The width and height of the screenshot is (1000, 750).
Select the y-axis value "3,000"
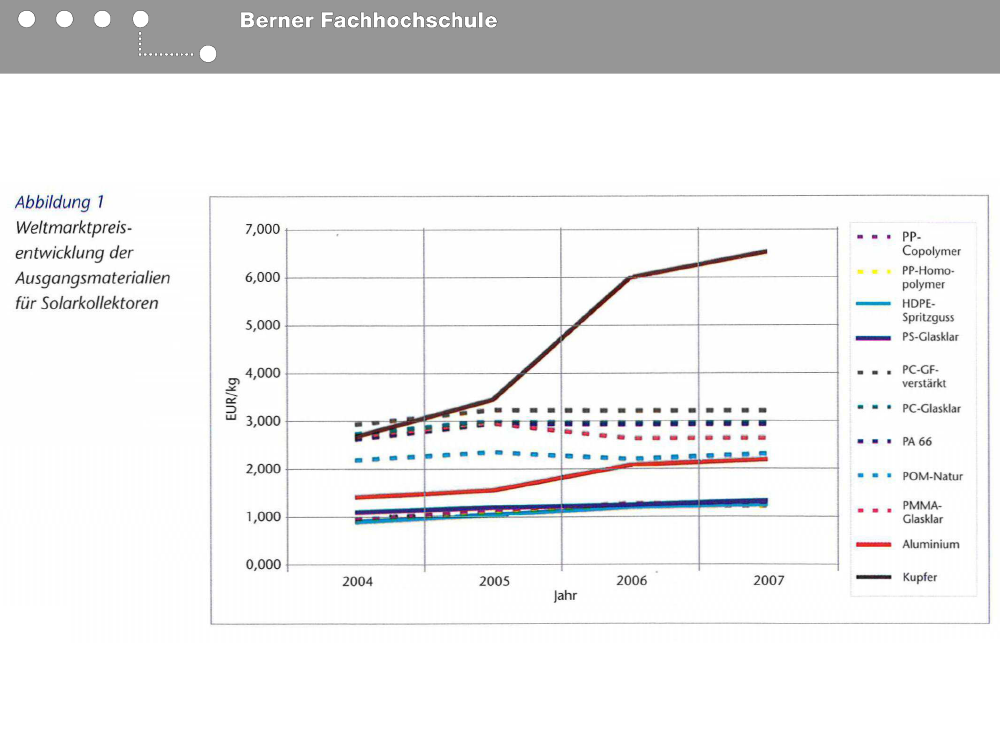(262, 421)
